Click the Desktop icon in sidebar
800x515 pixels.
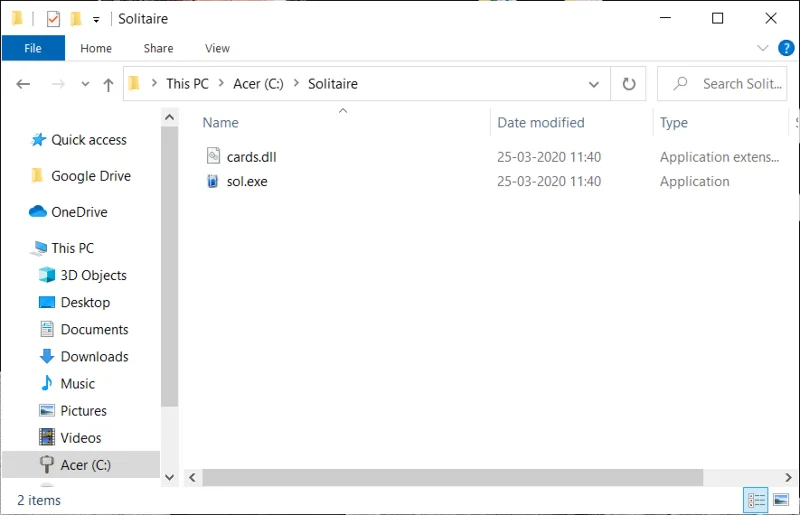coord(47,302)
